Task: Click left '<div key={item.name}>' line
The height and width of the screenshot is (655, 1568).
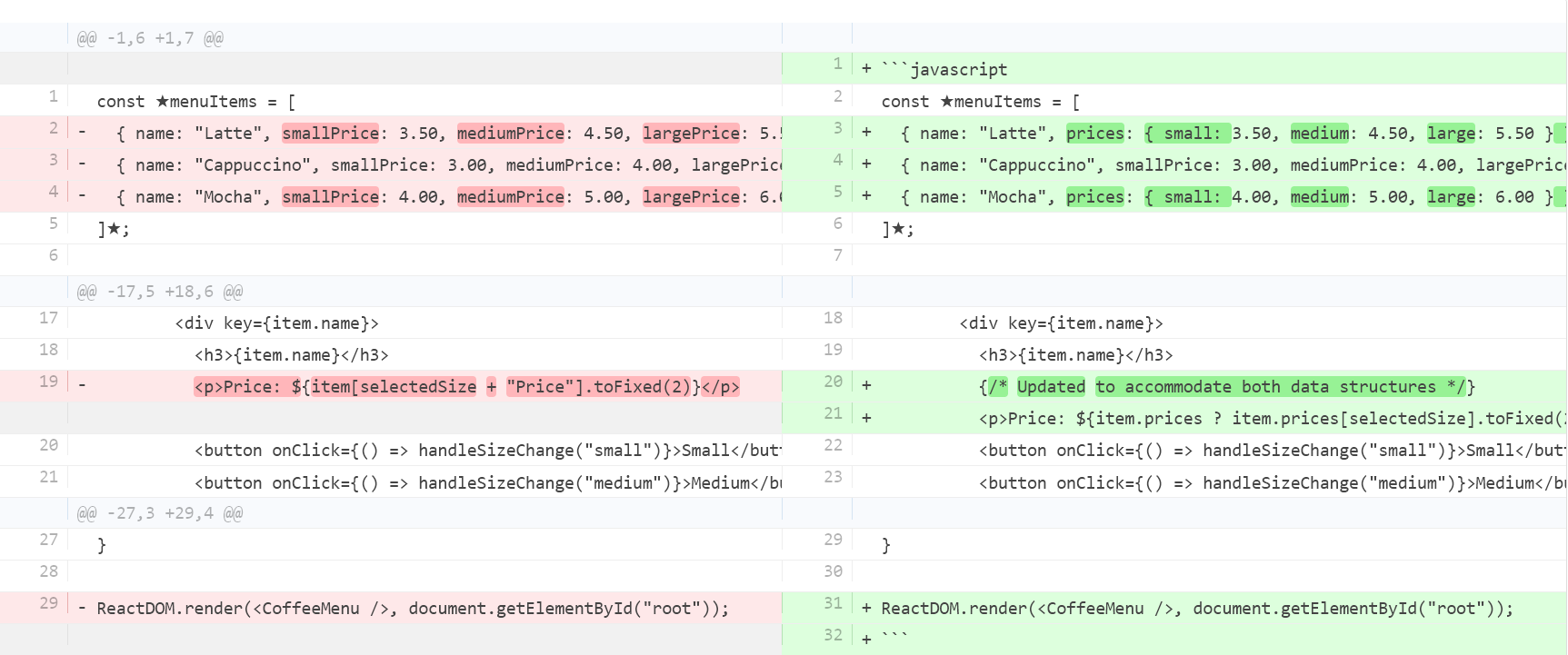Action: pyautogui.click(x=277, y=323)
